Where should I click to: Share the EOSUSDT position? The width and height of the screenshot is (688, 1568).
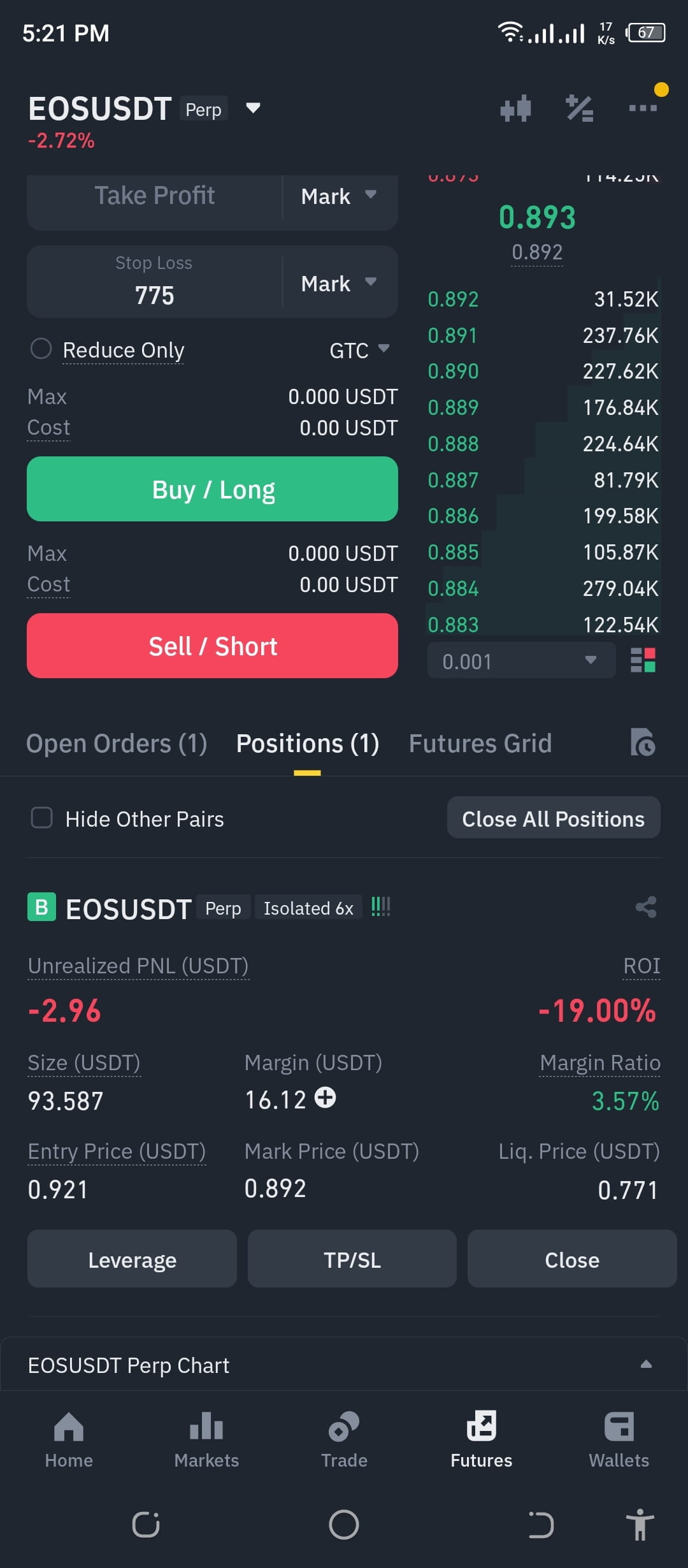pyautogui.click(x=646, y=907)
